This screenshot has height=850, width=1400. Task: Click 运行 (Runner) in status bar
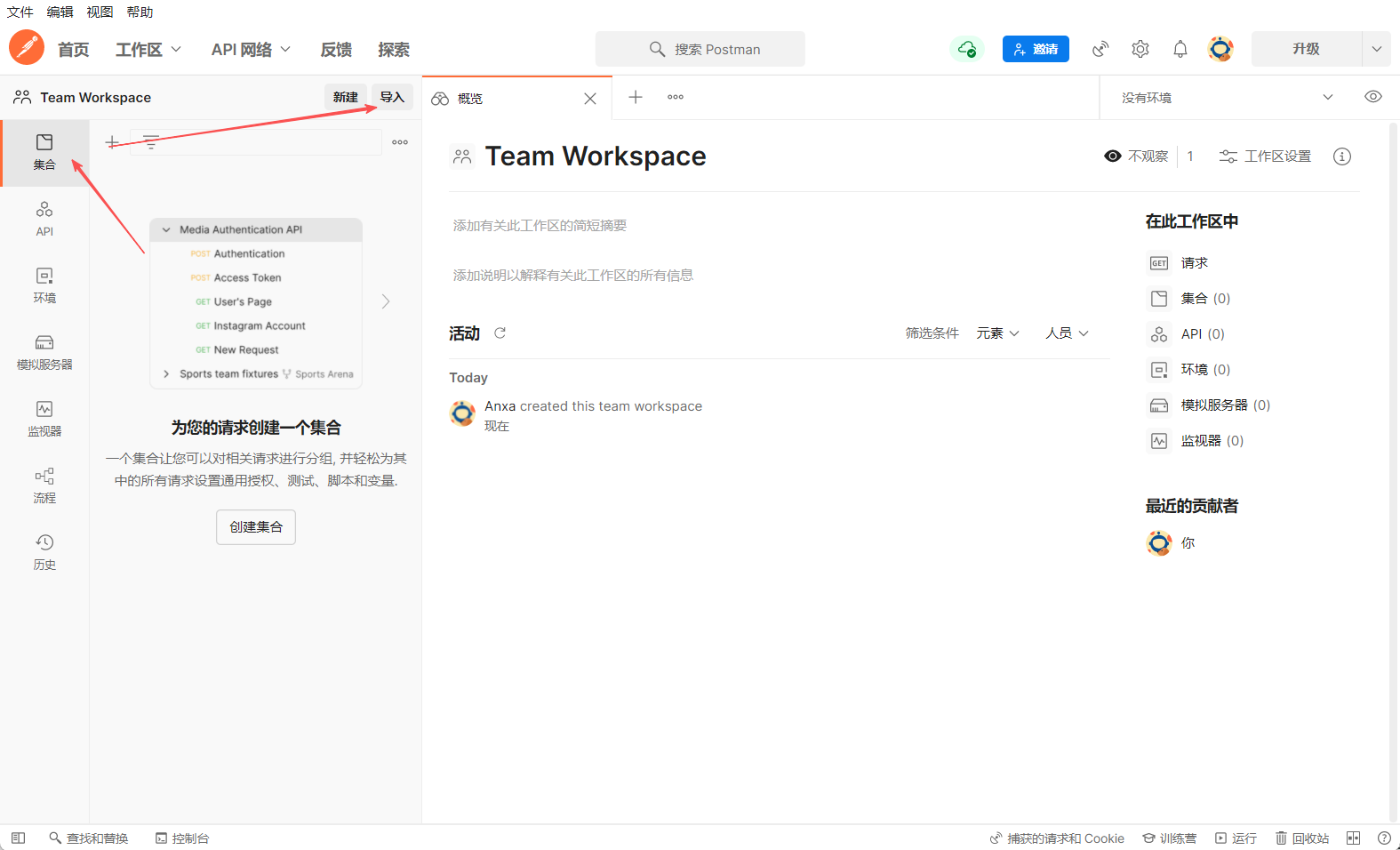coord(1236,838)
